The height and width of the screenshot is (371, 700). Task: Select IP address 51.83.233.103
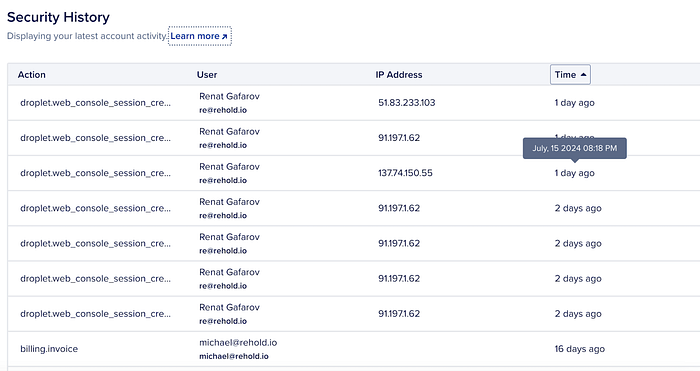(407, 103)
